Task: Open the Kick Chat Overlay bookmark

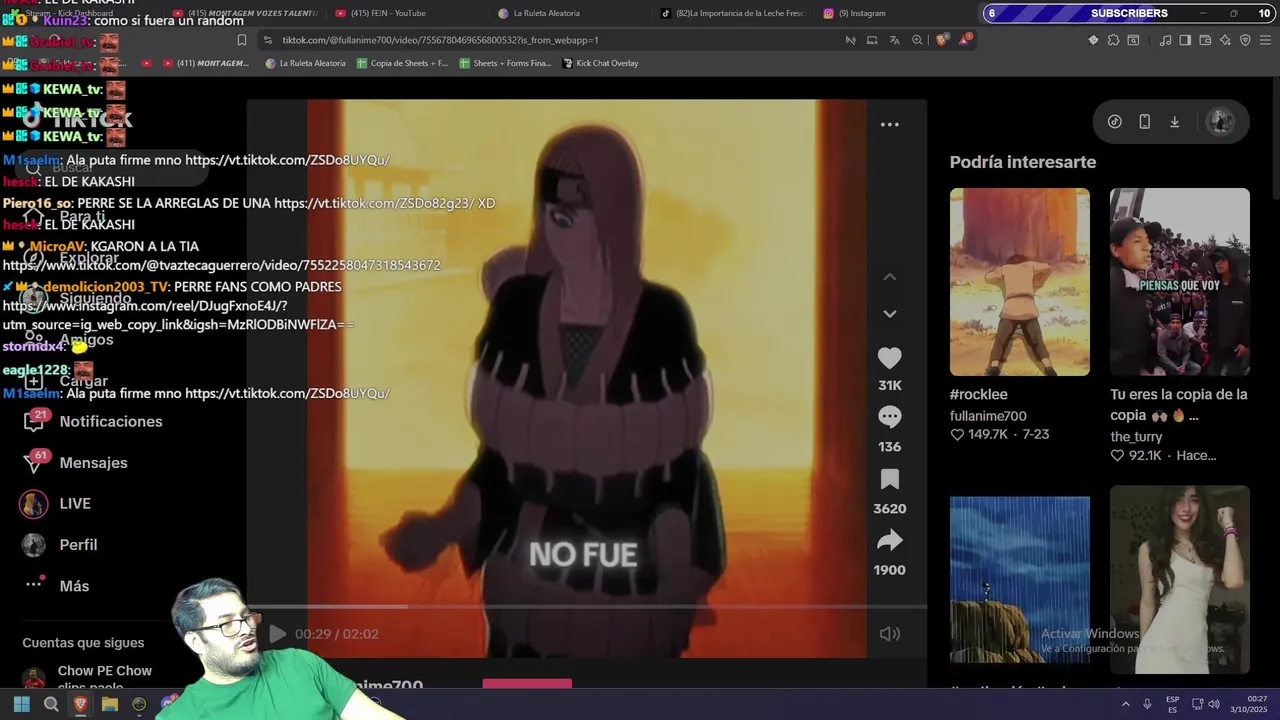Action: tap(600, 63)
